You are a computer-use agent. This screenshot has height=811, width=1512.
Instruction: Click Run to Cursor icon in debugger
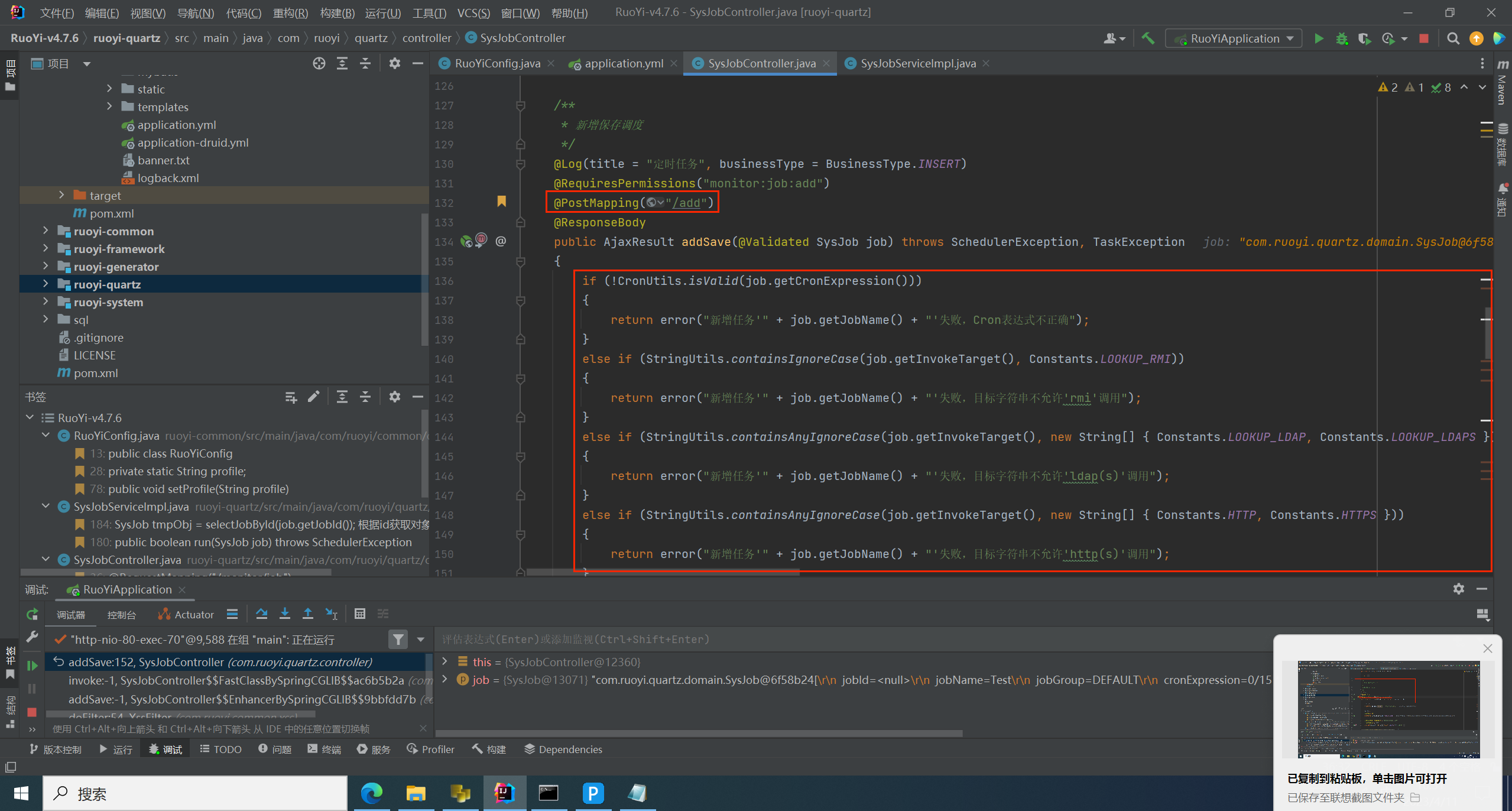[332, 614]
